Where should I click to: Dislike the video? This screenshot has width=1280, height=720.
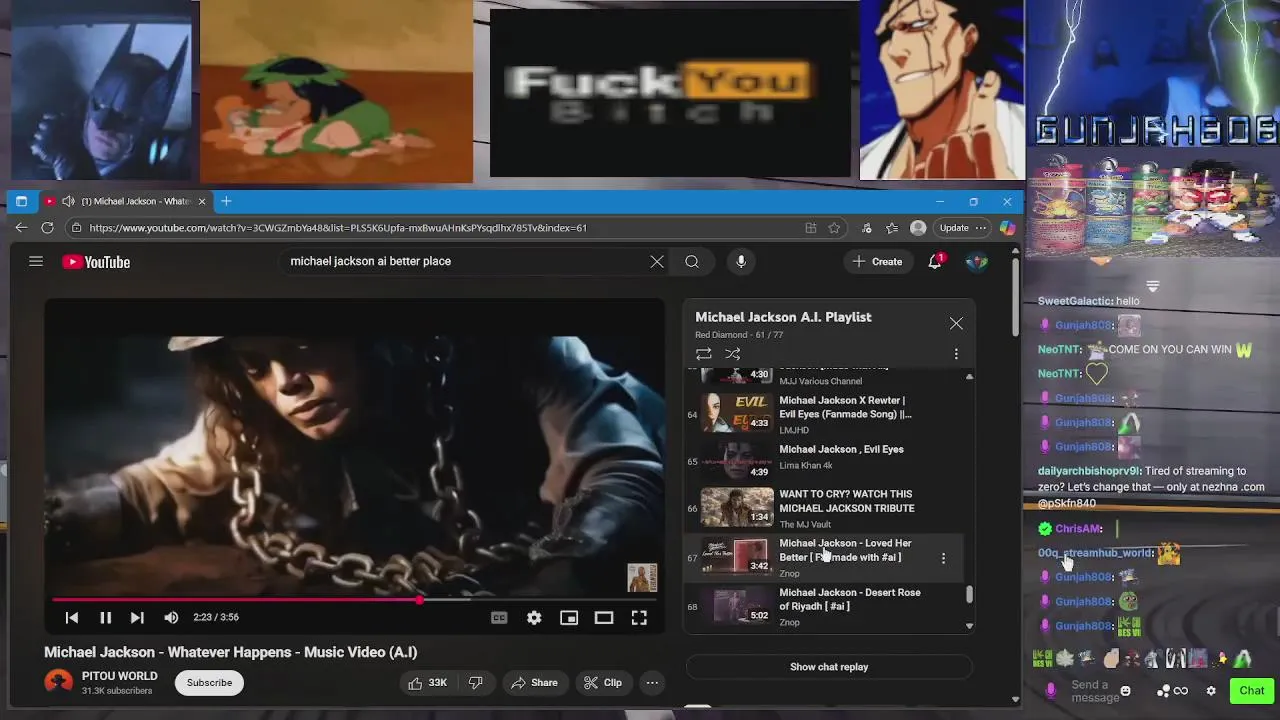point(476,683)
